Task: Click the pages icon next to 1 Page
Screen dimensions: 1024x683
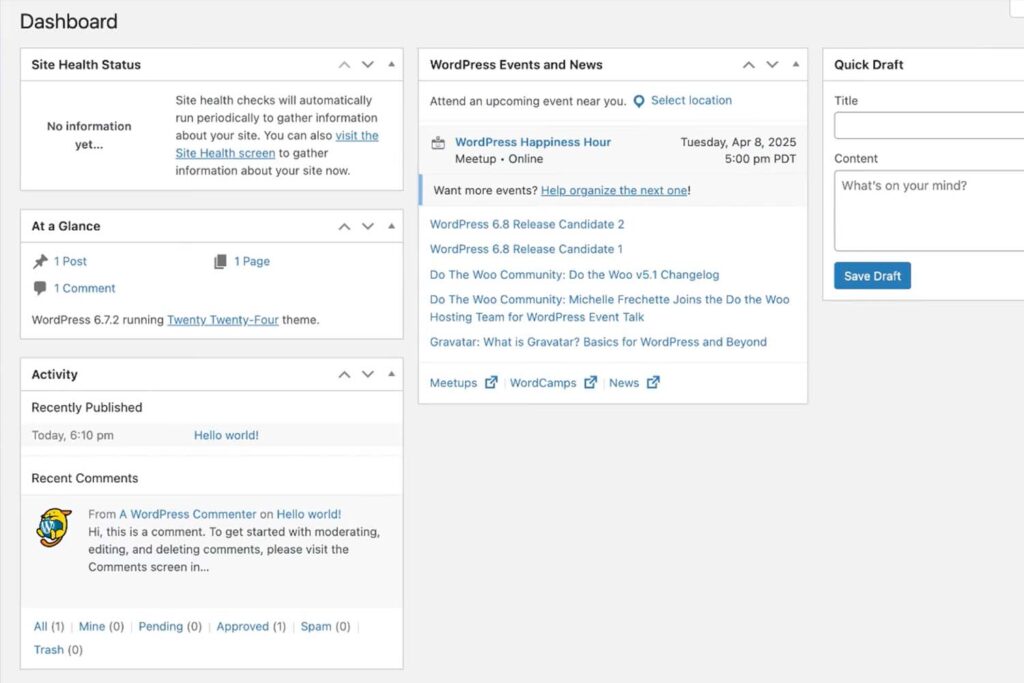Action: (220, 261)
